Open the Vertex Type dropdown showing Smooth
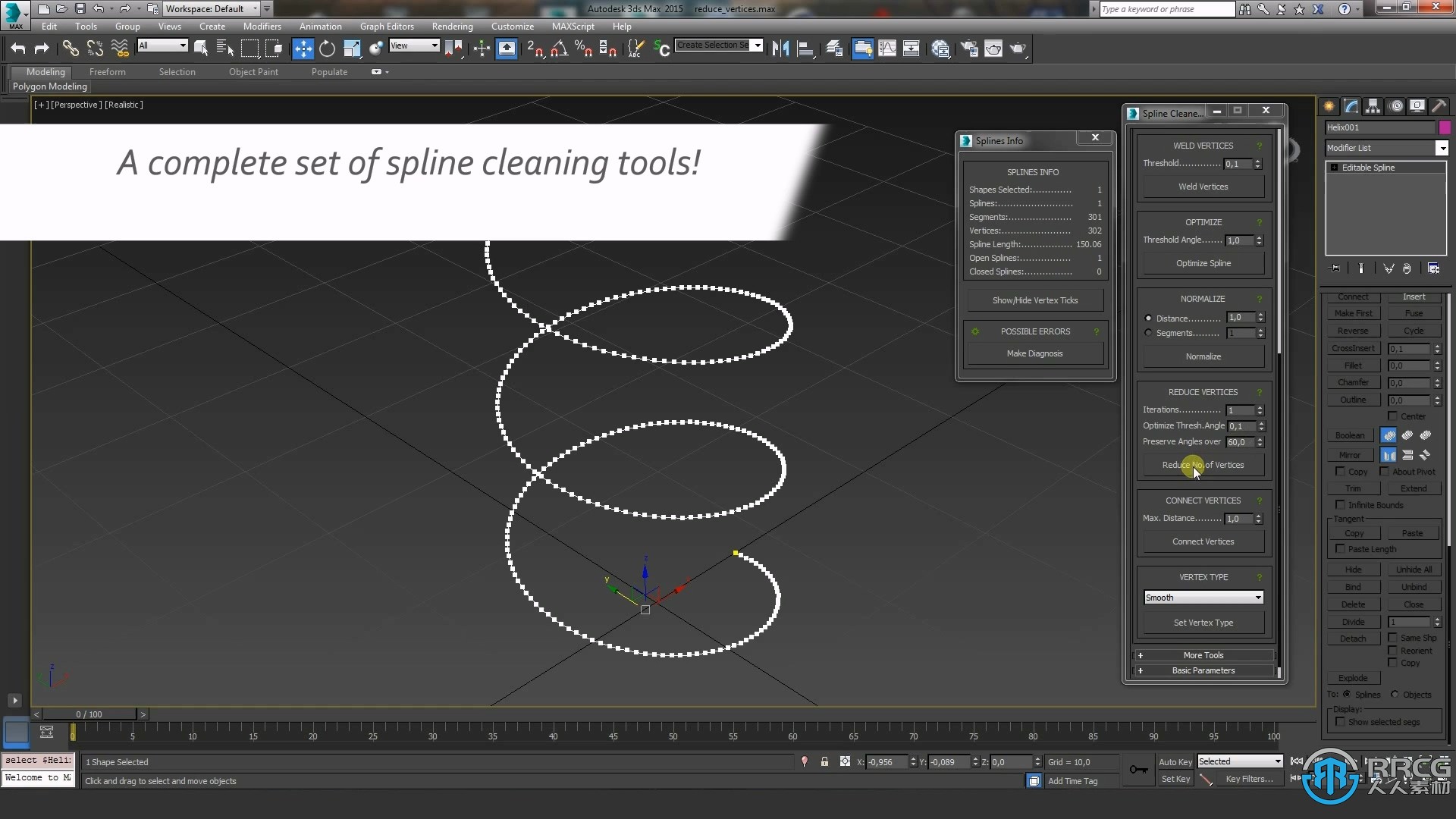The height and width of the screenshot is (819, 1456). (1203, 597)
